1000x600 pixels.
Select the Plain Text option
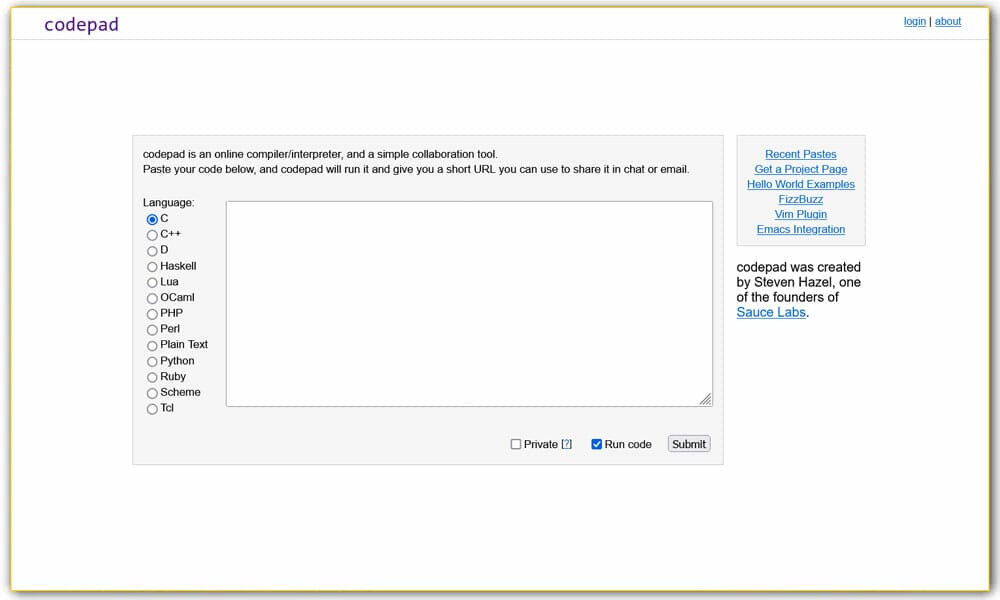[152, 346]
